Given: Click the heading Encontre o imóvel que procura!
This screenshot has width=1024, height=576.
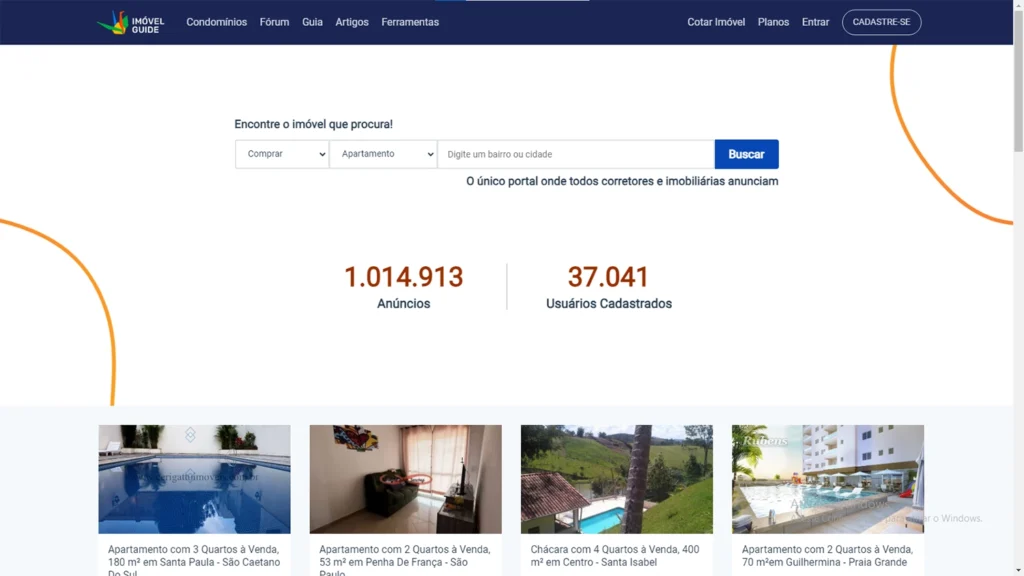Looking at the screenshot, I should pos(313,124).
